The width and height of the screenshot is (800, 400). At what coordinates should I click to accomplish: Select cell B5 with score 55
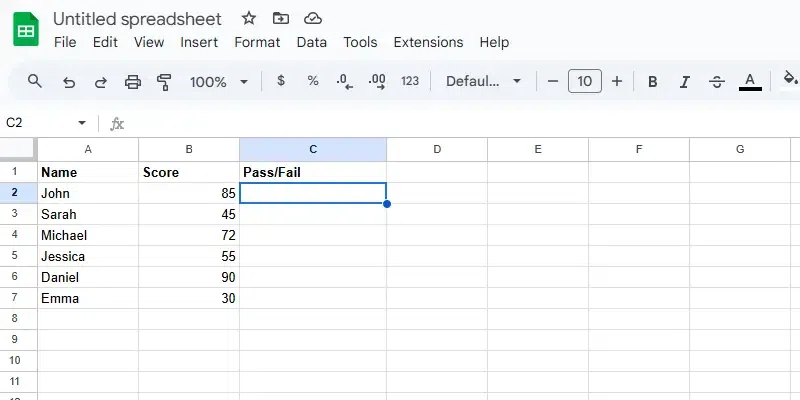point(188,256)
